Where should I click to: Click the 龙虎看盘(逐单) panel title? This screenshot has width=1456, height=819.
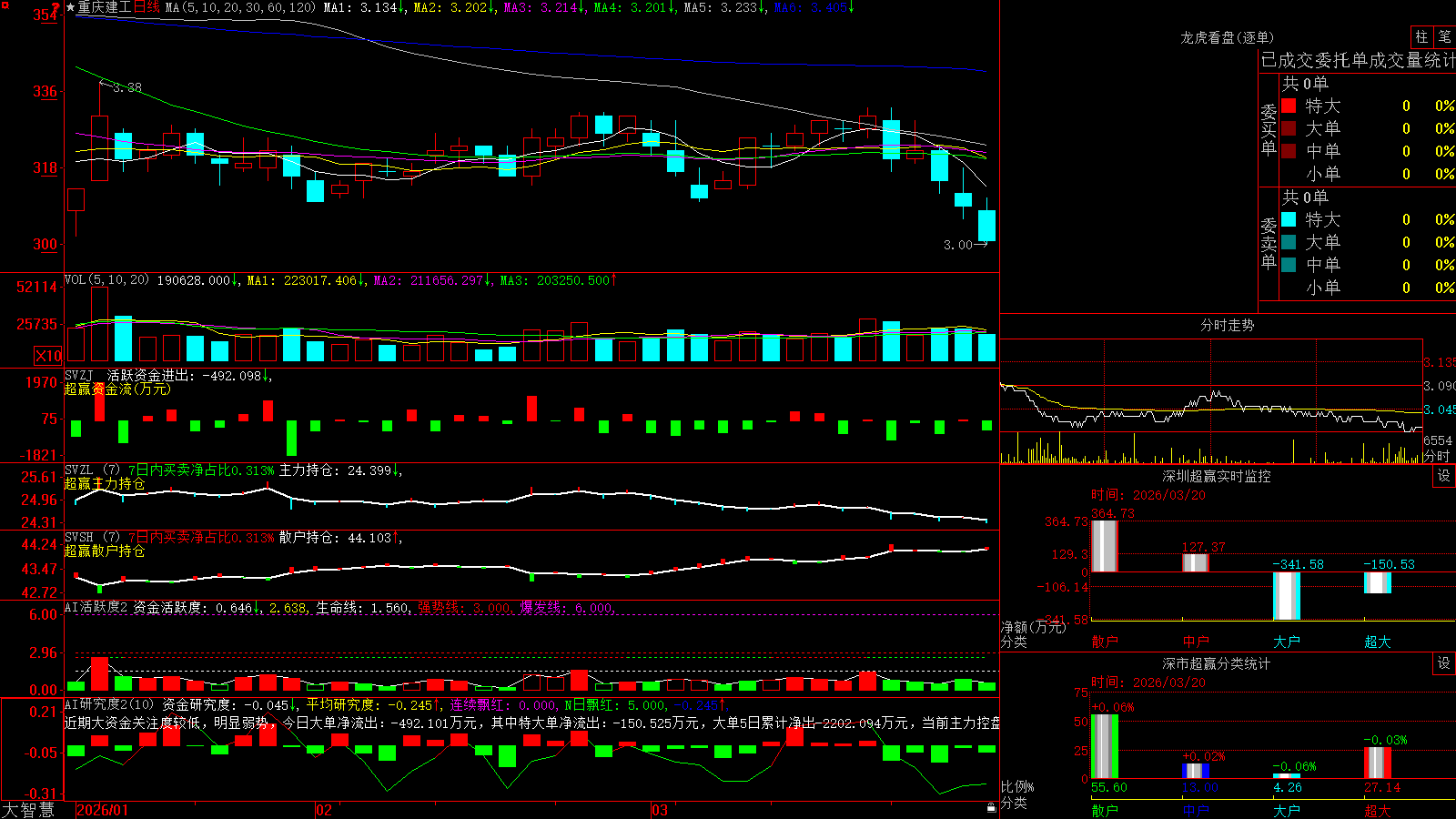1227,37
